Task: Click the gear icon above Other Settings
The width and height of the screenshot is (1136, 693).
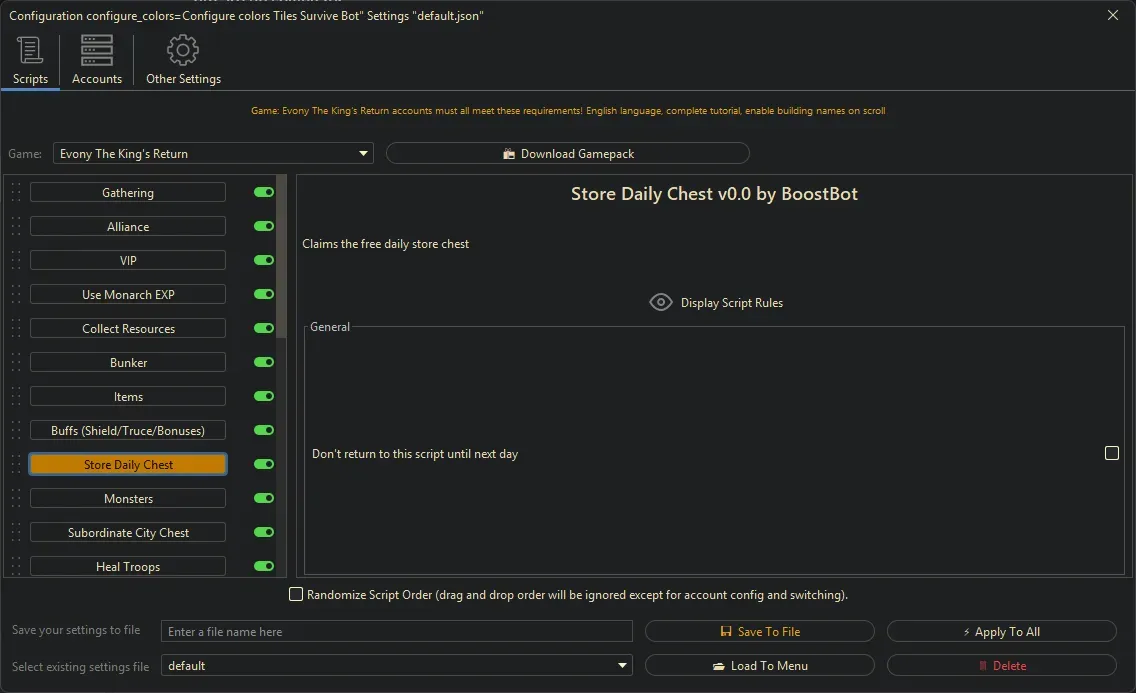Action: (x=183, y=49)
